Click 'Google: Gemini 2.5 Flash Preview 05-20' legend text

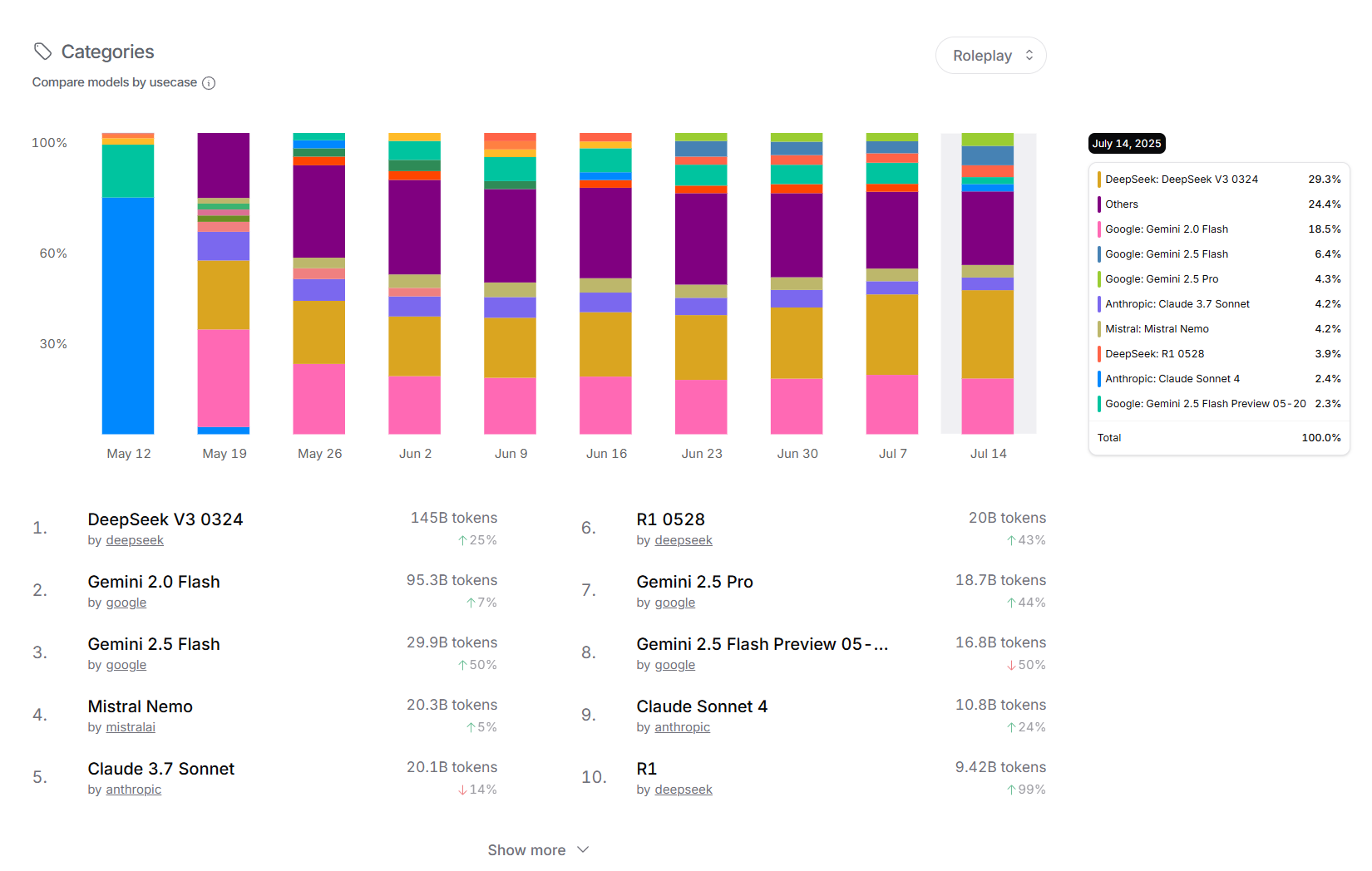1206,404
